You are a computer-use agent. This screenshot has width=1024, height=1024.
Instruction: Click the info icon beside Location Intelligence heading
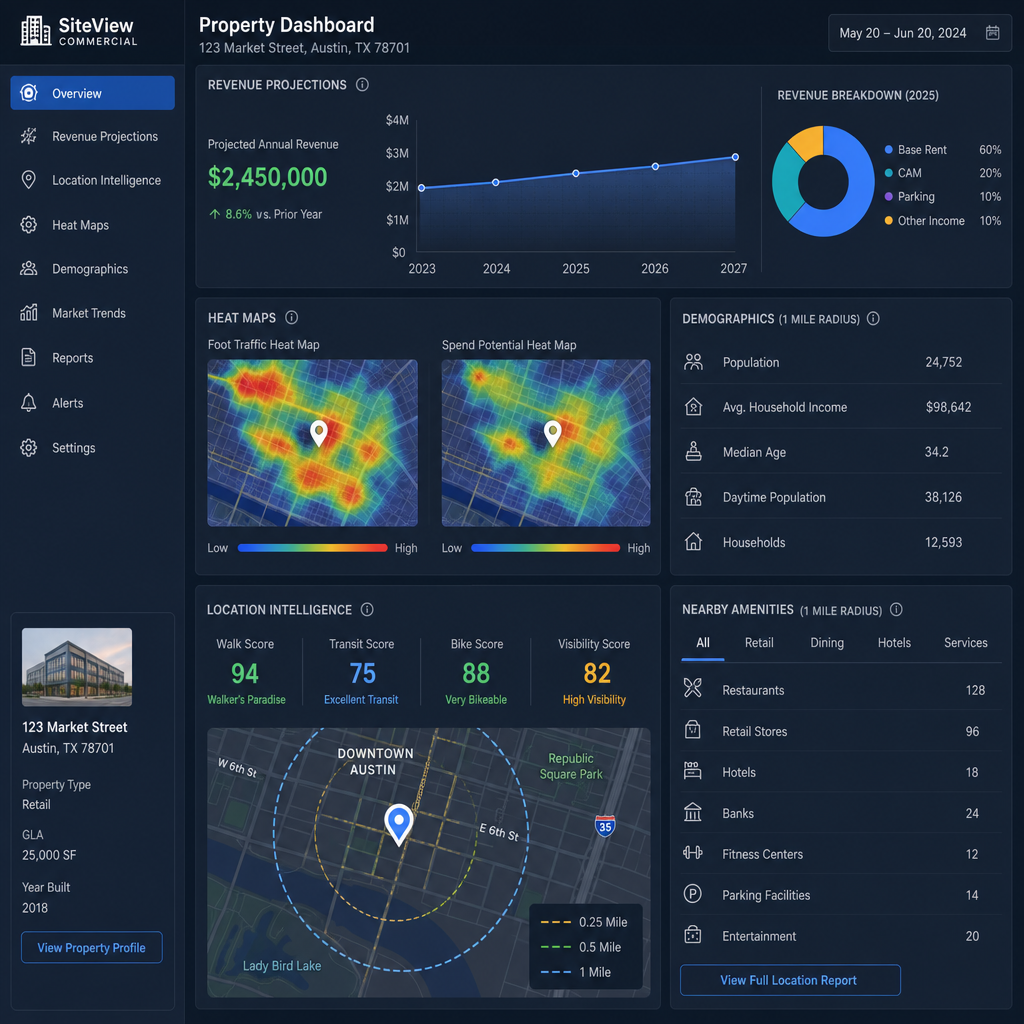(x=367, y=609)
